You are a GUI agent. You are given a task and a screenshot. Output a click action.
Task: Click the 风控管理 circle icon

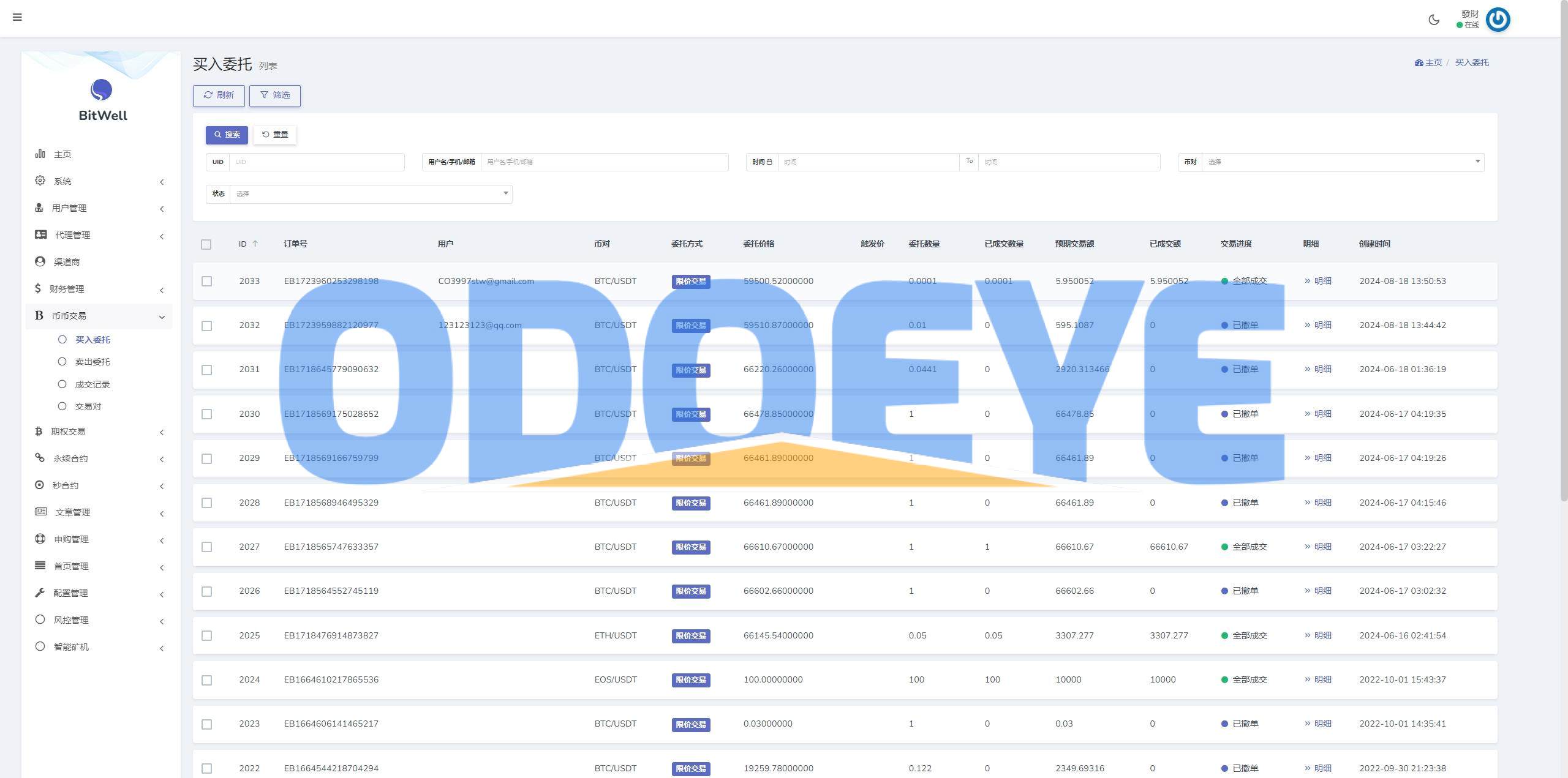[40, 619]
